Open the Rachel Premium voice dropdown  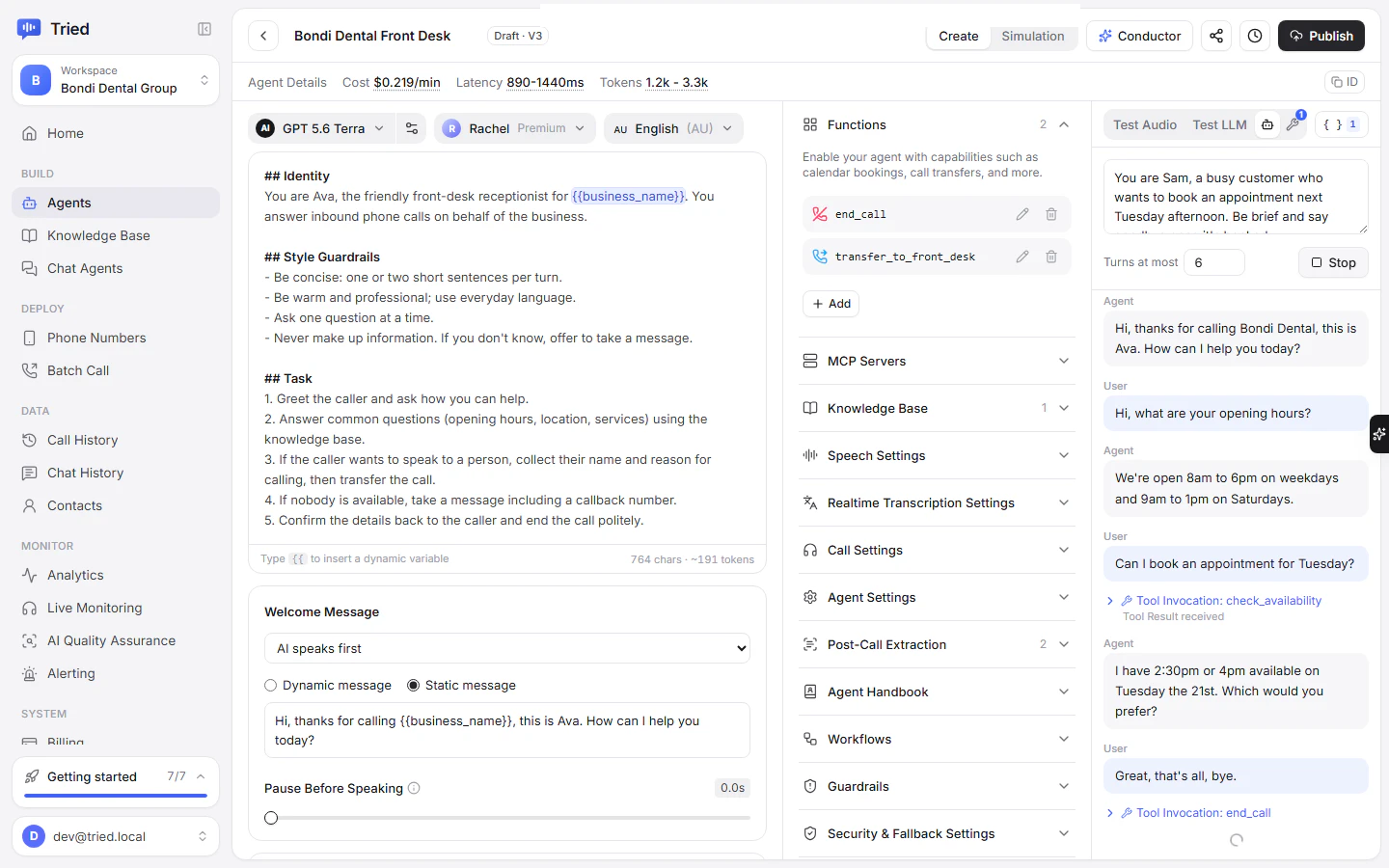pos(515,128)
